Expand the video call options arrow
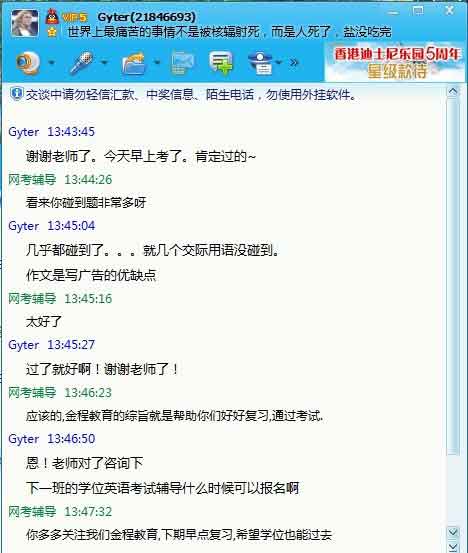 tap(51, 63)
